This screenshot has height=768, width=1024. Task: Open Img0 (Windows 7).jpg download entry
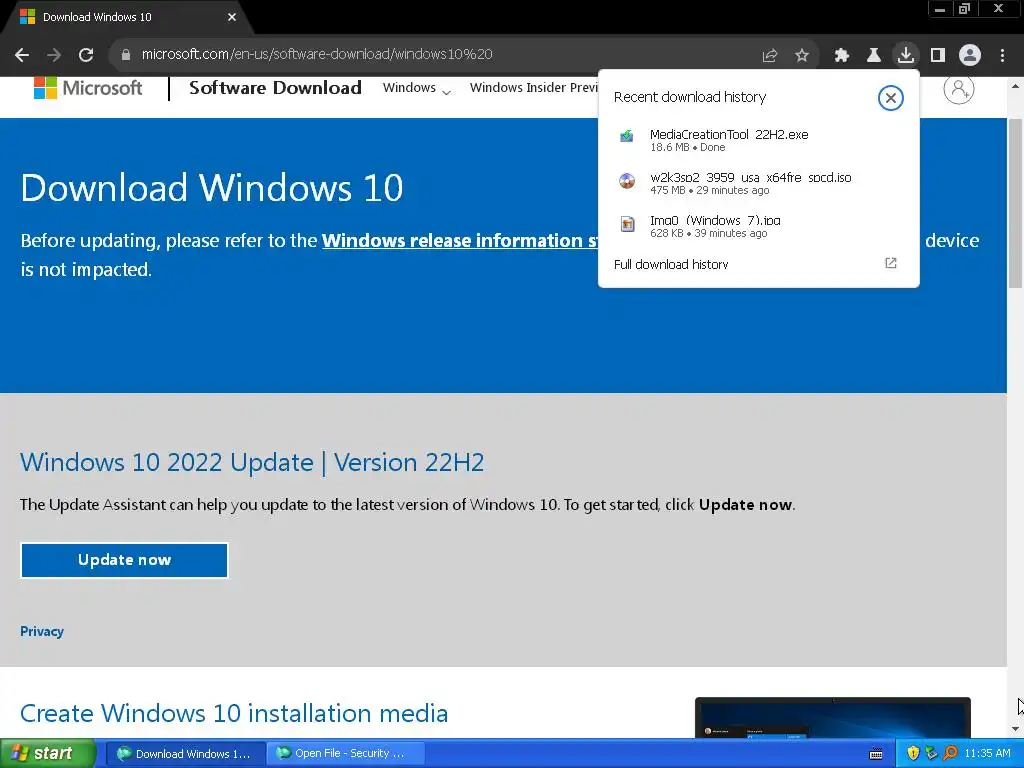[x=759, y=226]
